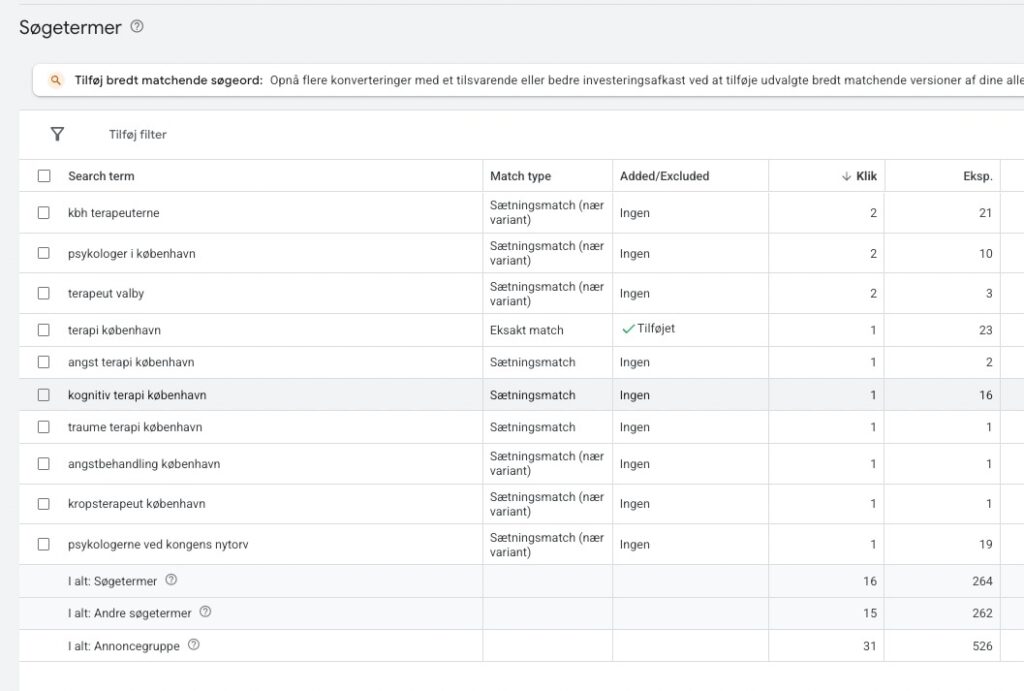
Task: Click Tilføj filter field
Action: pyautogui.click(x=138, y=135)
